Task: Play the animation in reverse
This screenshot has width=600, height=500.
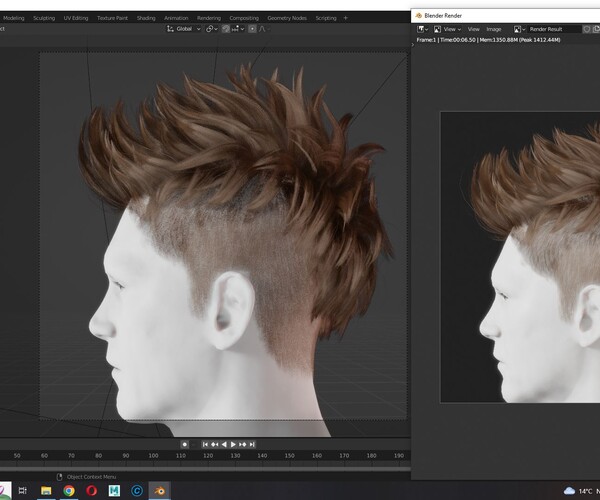Action: tap(224, 445)
